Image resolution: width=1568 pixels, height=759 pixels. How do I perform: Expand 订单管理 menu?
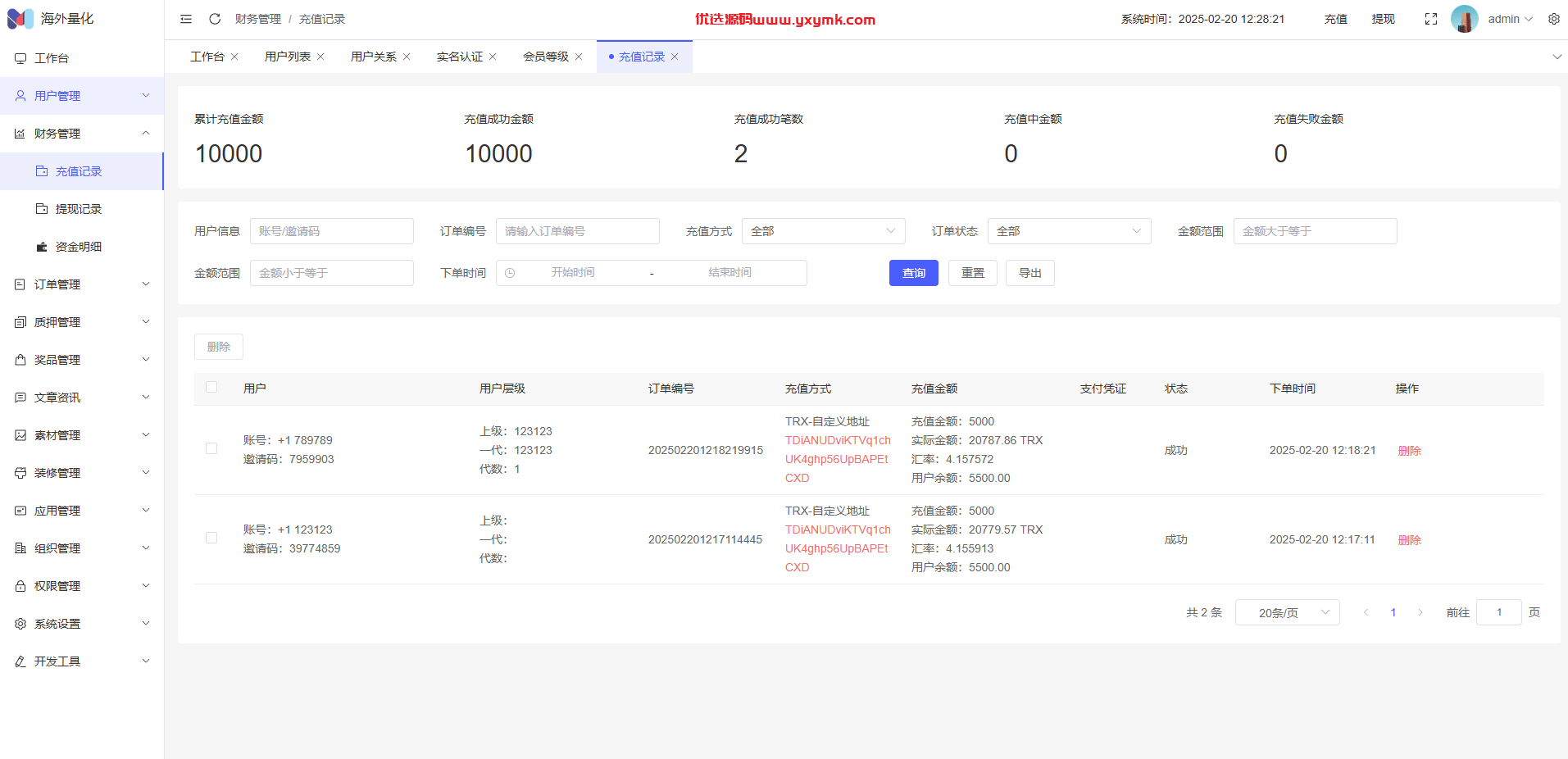click(x=82, y=284)
